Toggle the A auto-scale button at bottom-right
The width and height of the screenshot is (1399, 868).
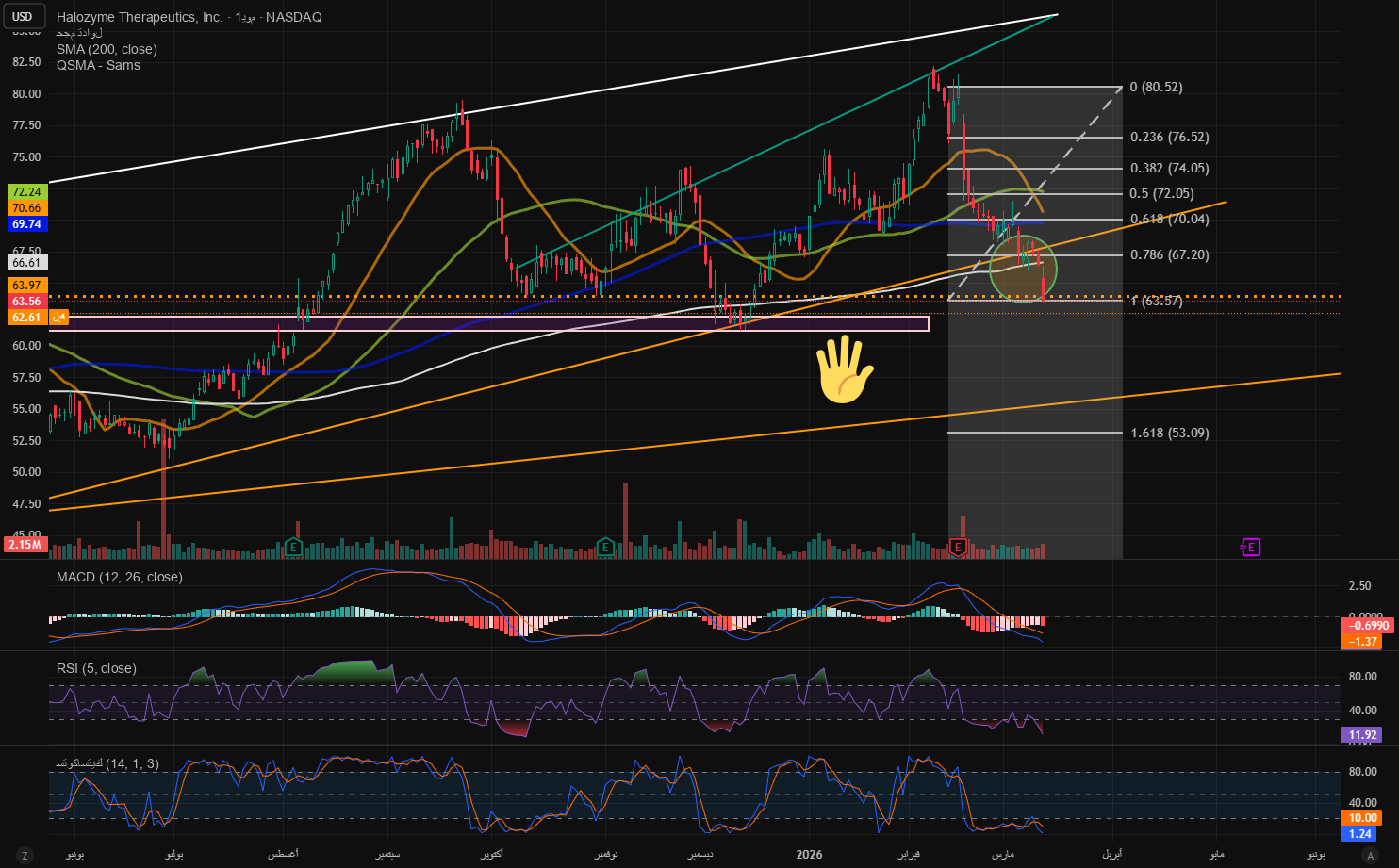click(1370, 855)
